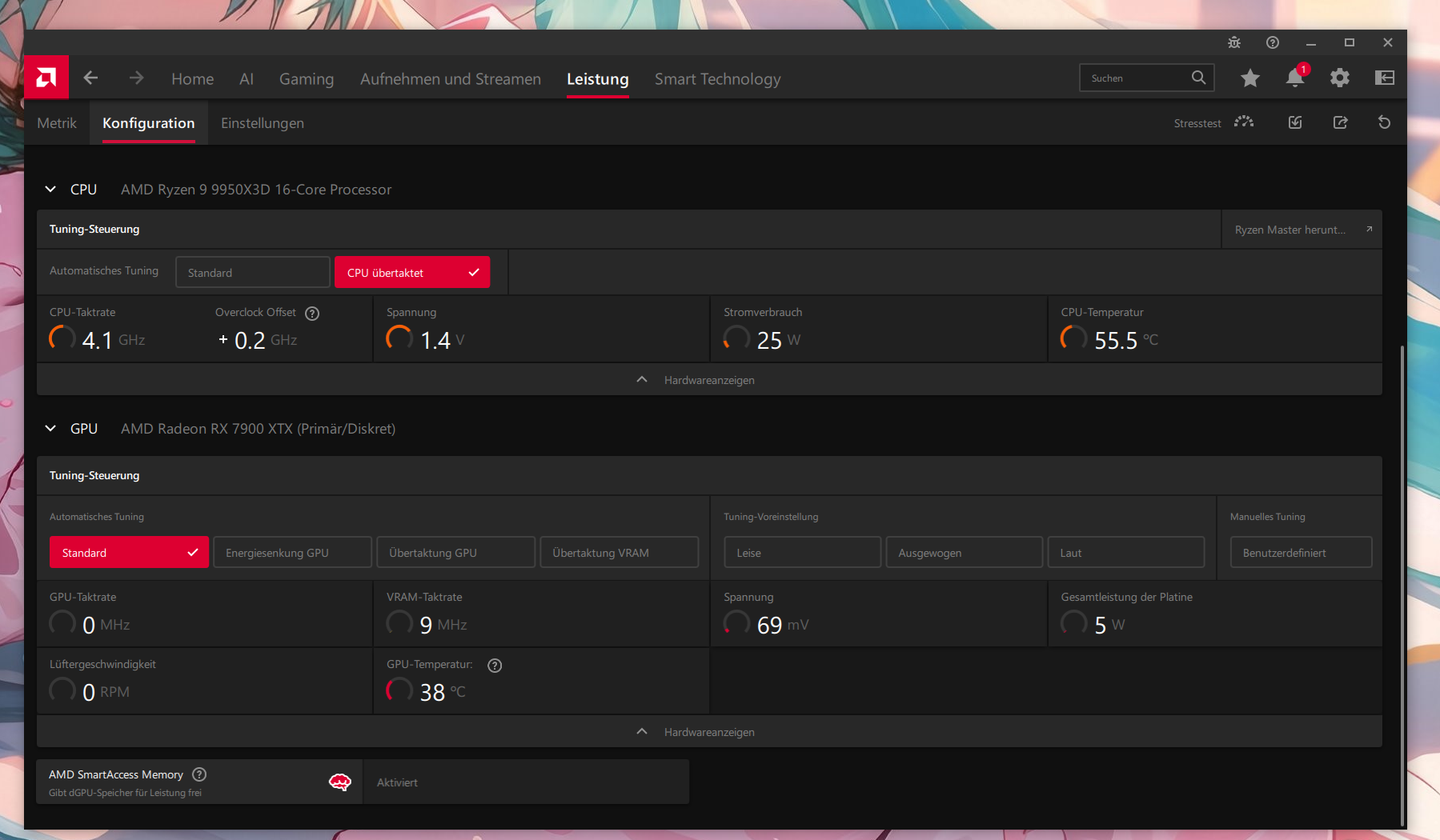Toggle the sidebar panel icon
This screenshot has height=840, width=1440.
pyautogui.click(x=1385, y=78)
